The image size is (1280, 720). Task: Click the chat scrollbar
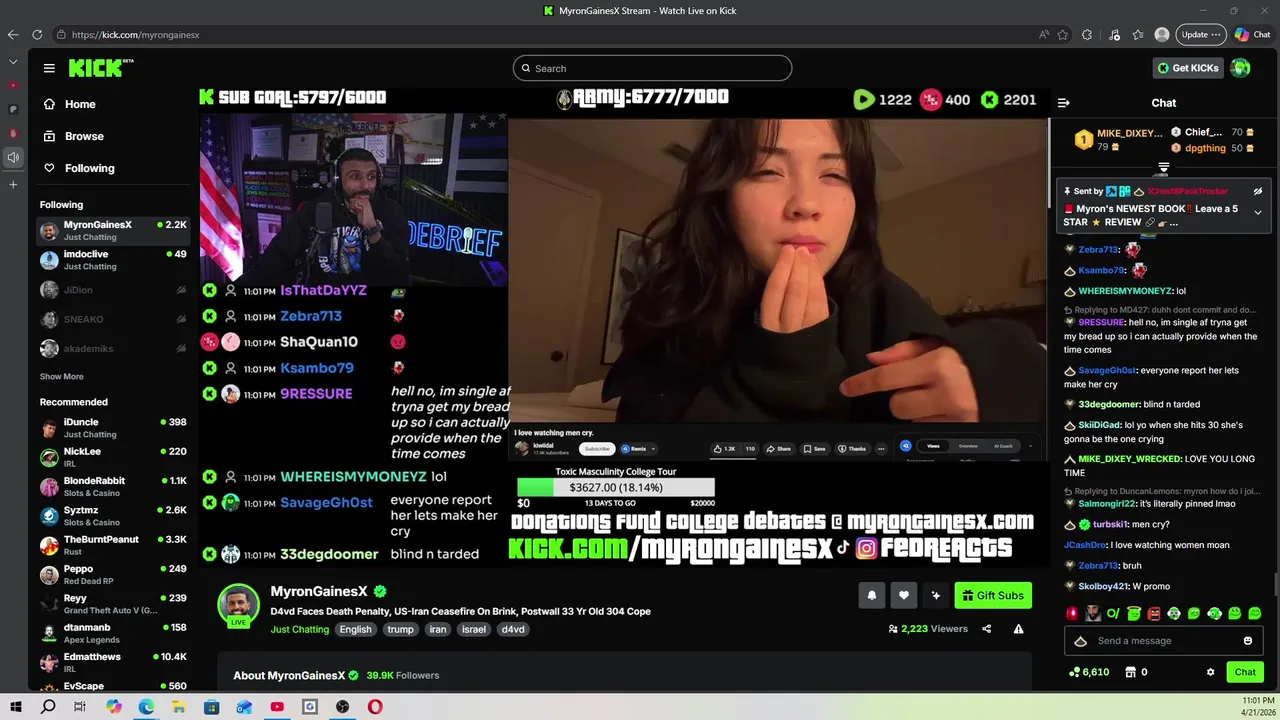[1276, 583]
